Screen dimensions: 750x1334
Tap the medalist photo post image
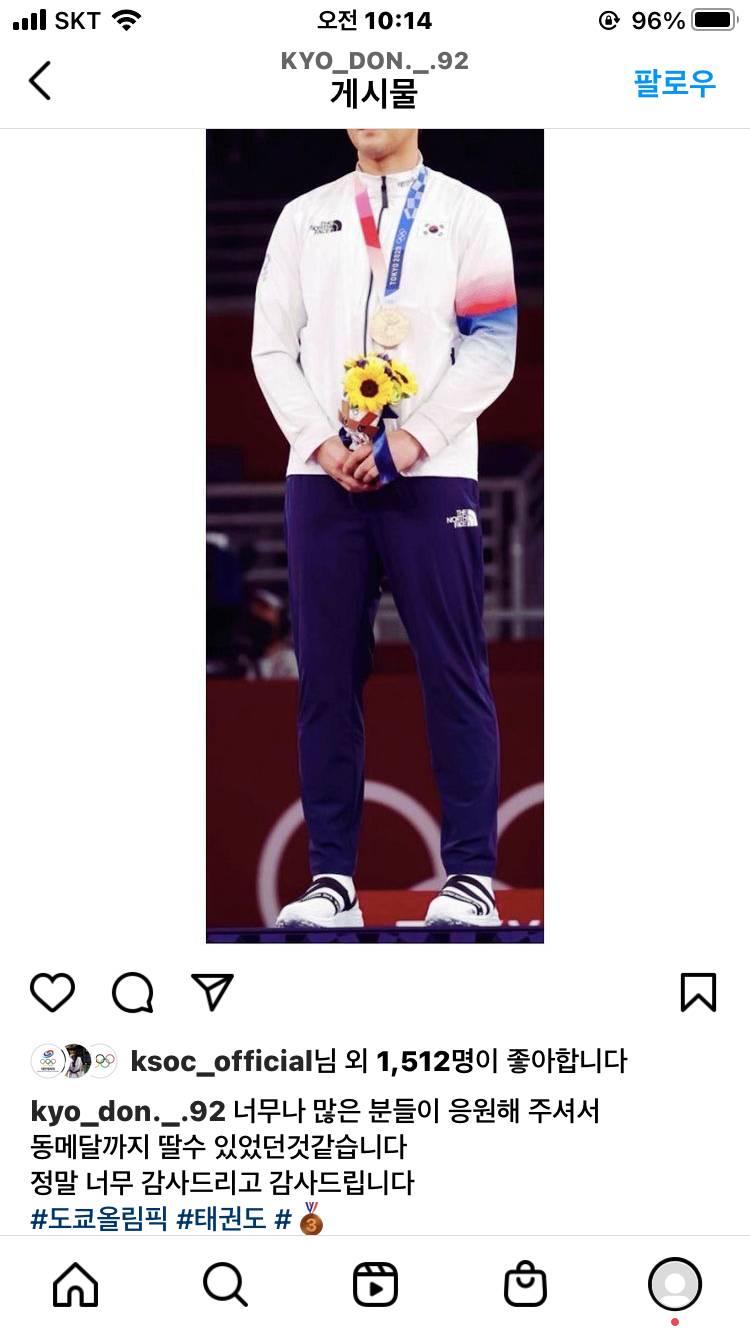(375, 535)
